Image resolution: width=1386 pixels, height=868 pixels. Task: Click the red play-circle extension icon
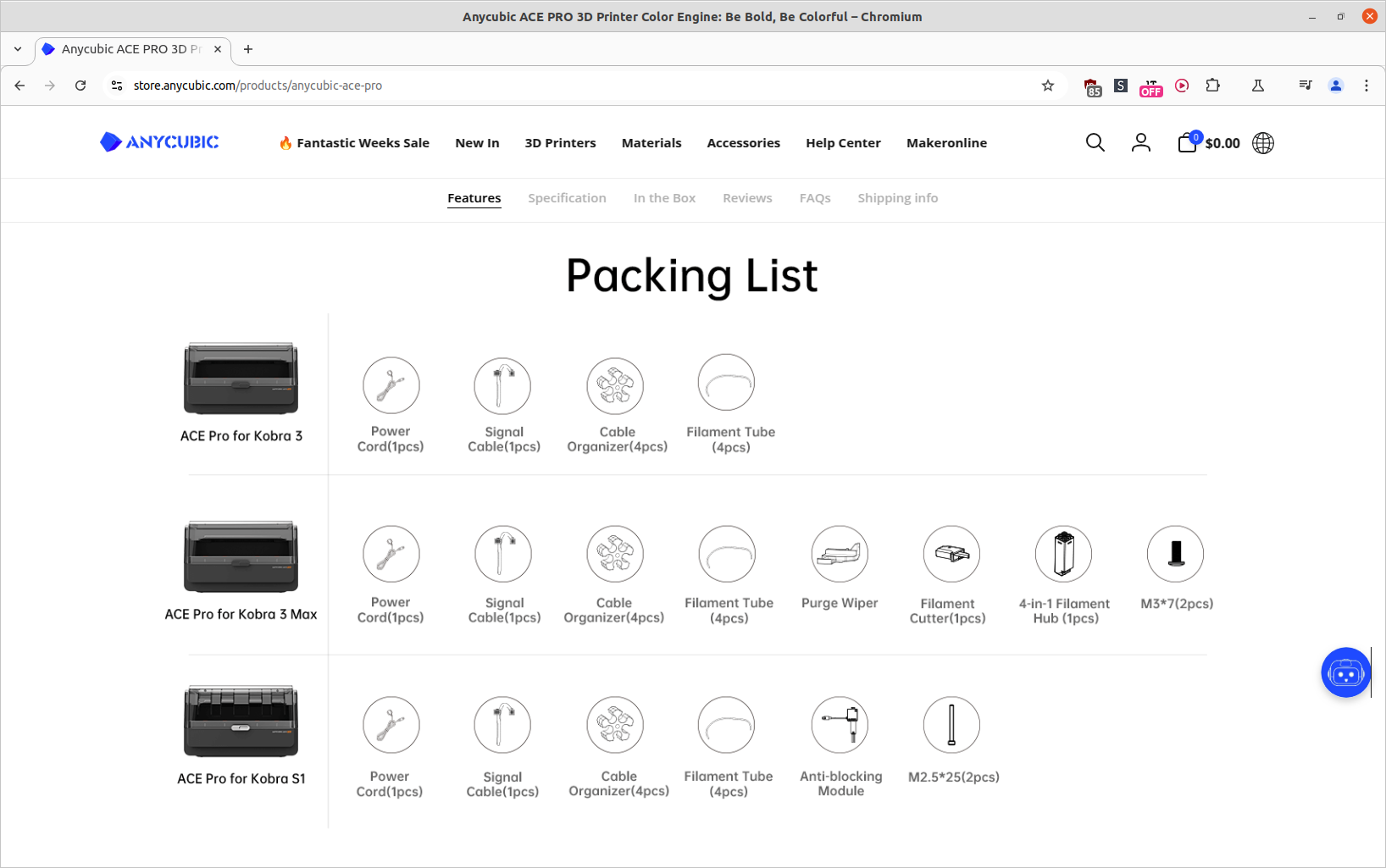click(1182, 86)
